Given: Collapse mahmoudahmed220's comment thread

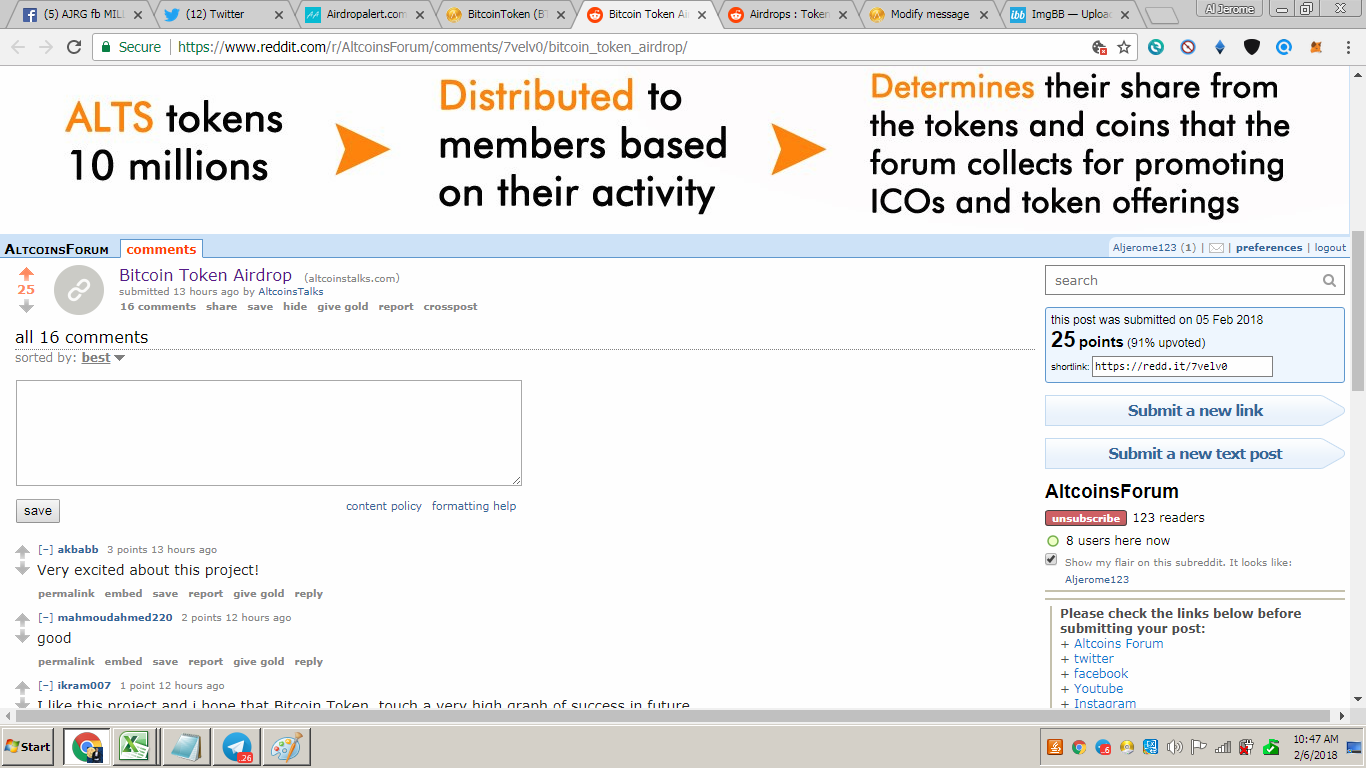Looking at the screenshot, I should (45, 618).
